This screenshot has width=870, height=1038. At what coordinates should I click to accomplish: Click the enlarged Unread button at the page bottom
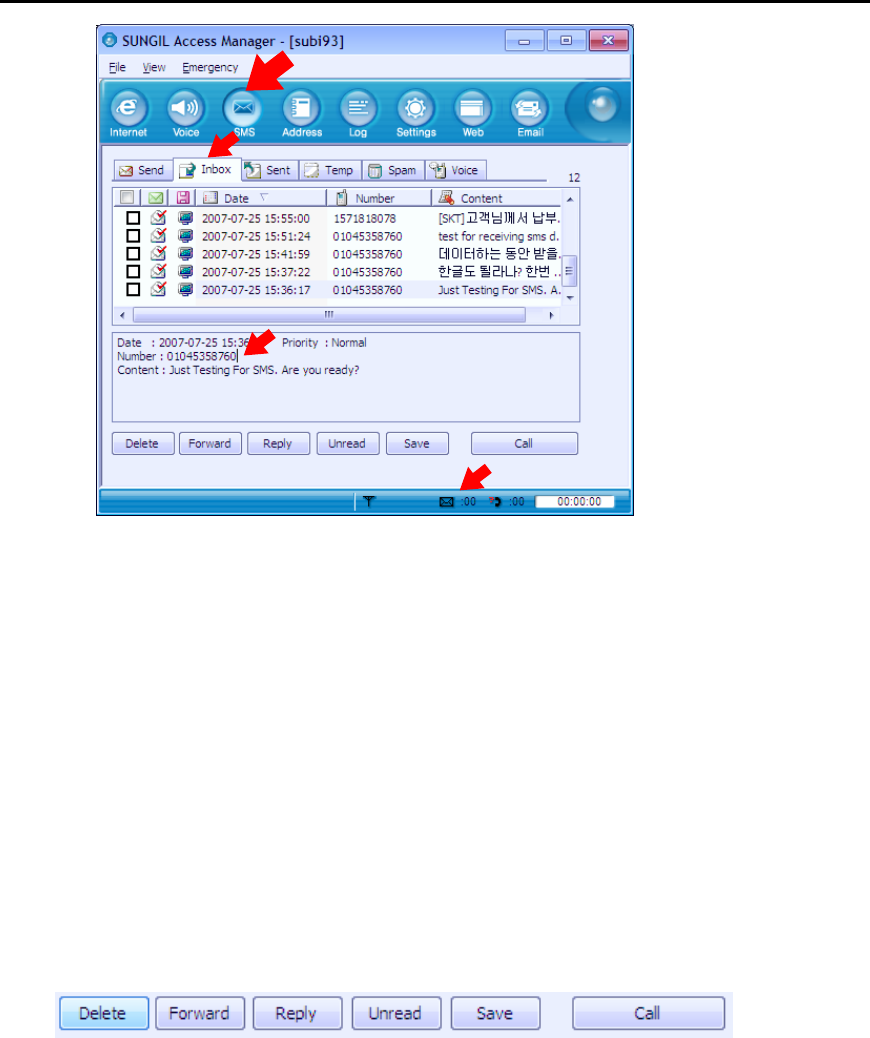point(396,1014)
